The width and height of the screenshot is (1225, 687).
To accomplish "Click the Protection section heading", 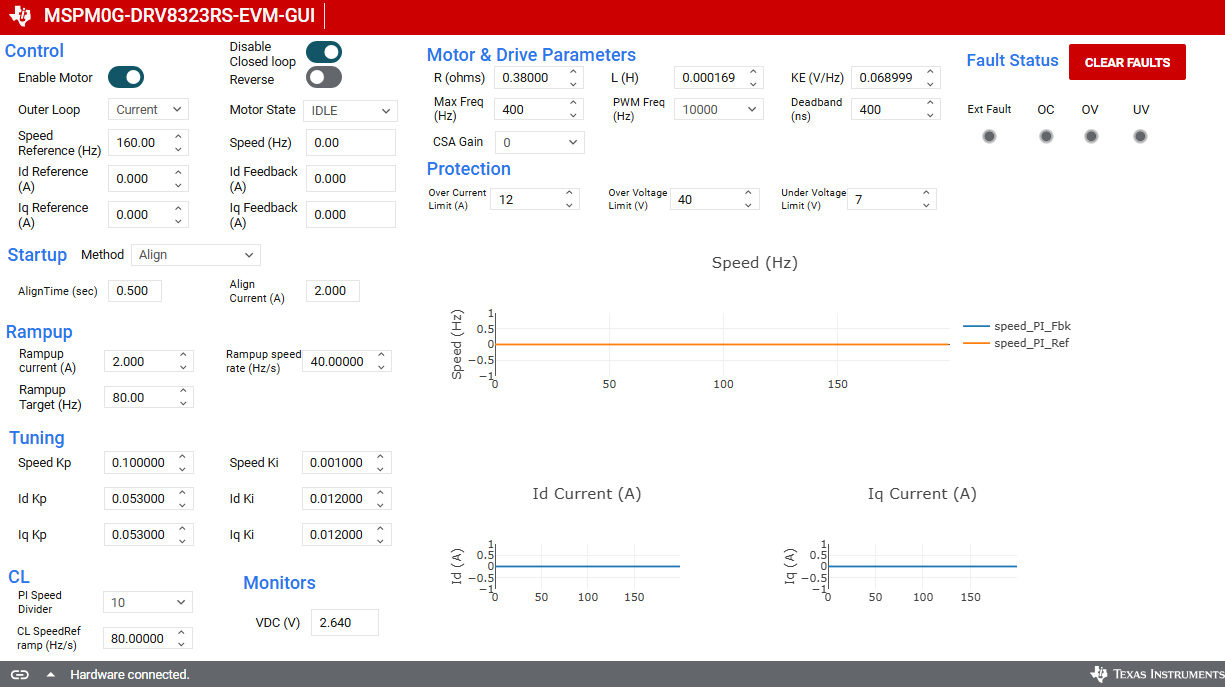I will (x=469, y=169).
